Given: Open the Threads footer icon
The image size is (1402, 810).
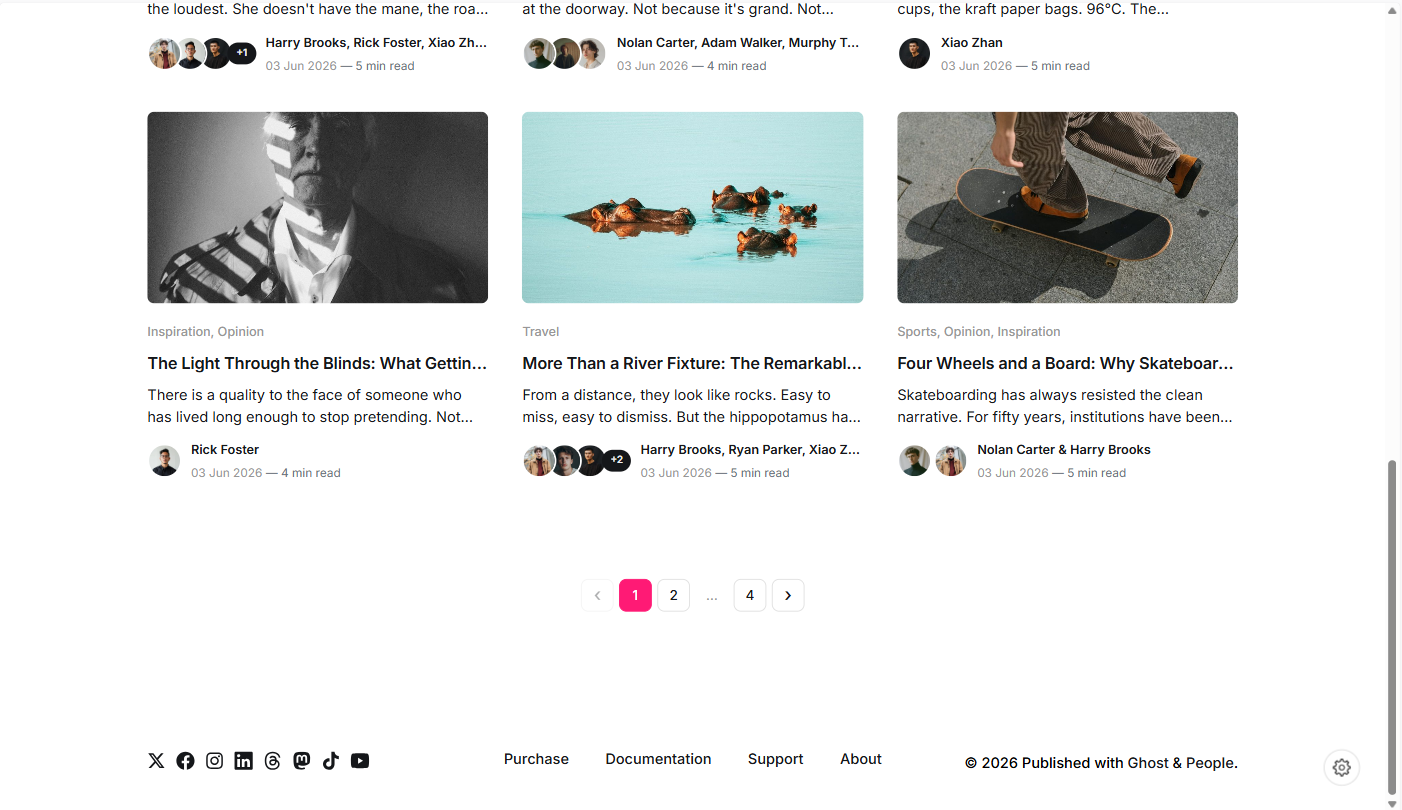Looking at the screenshot, I should click(272, 761).
